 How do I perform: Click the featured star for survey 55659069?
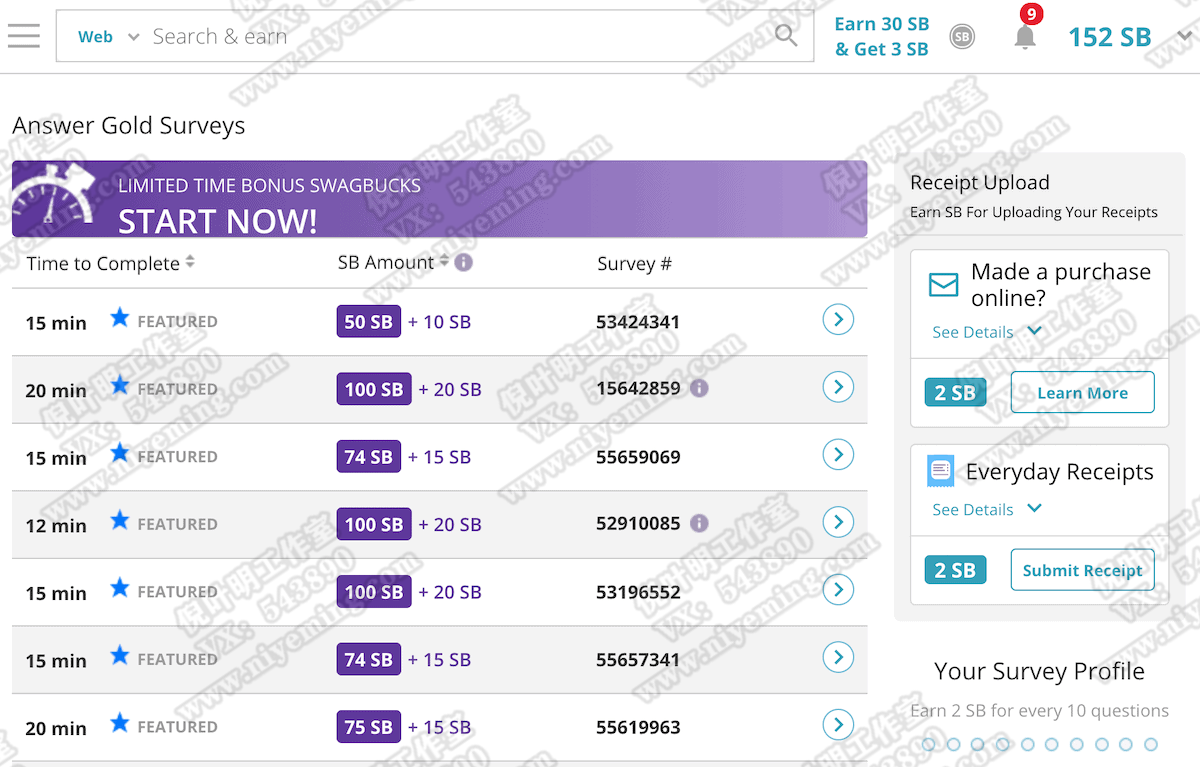[x=120, y=453]
